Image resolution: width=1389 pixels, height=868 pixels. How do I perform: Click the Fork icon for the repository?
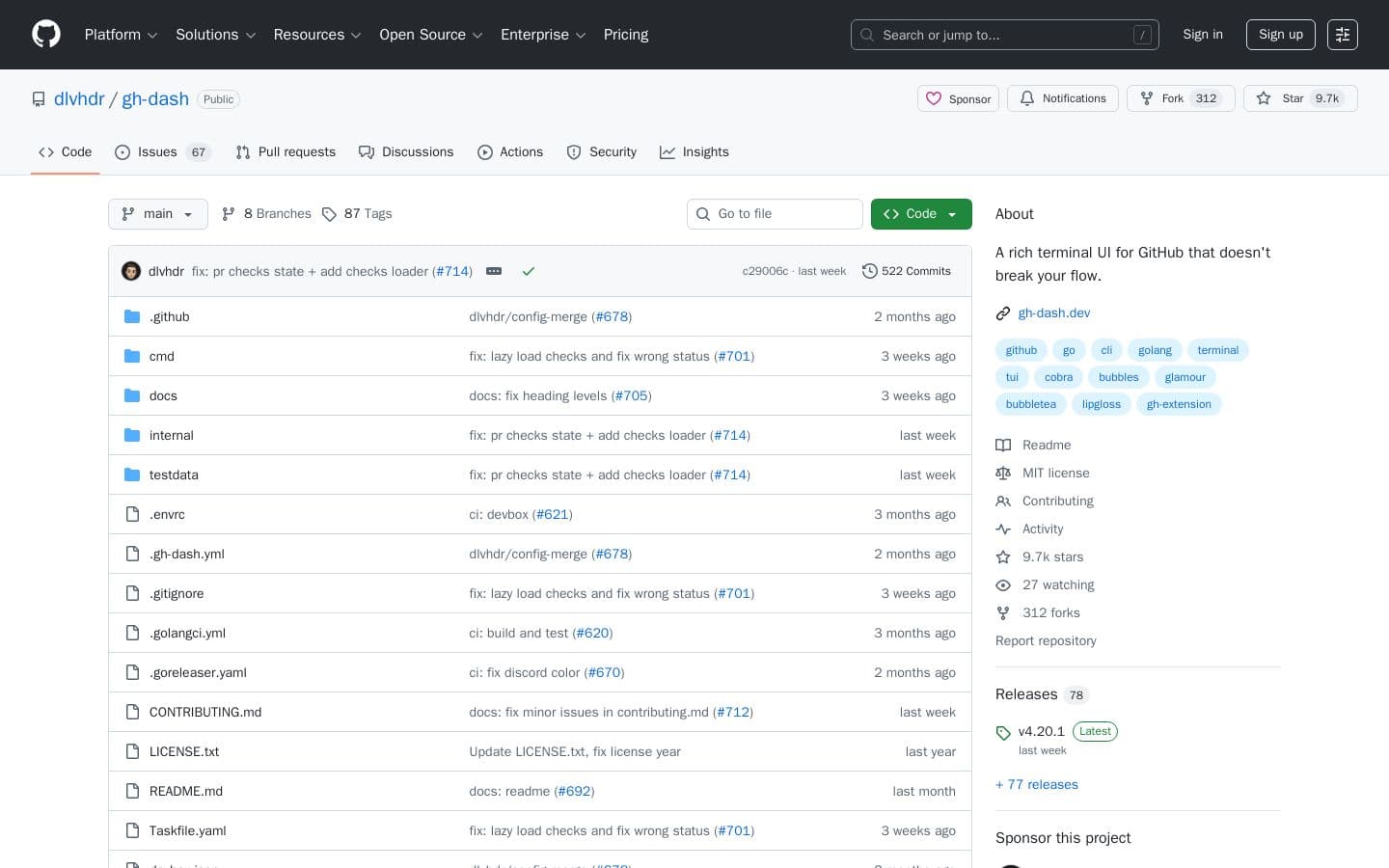pos(1146,98)
